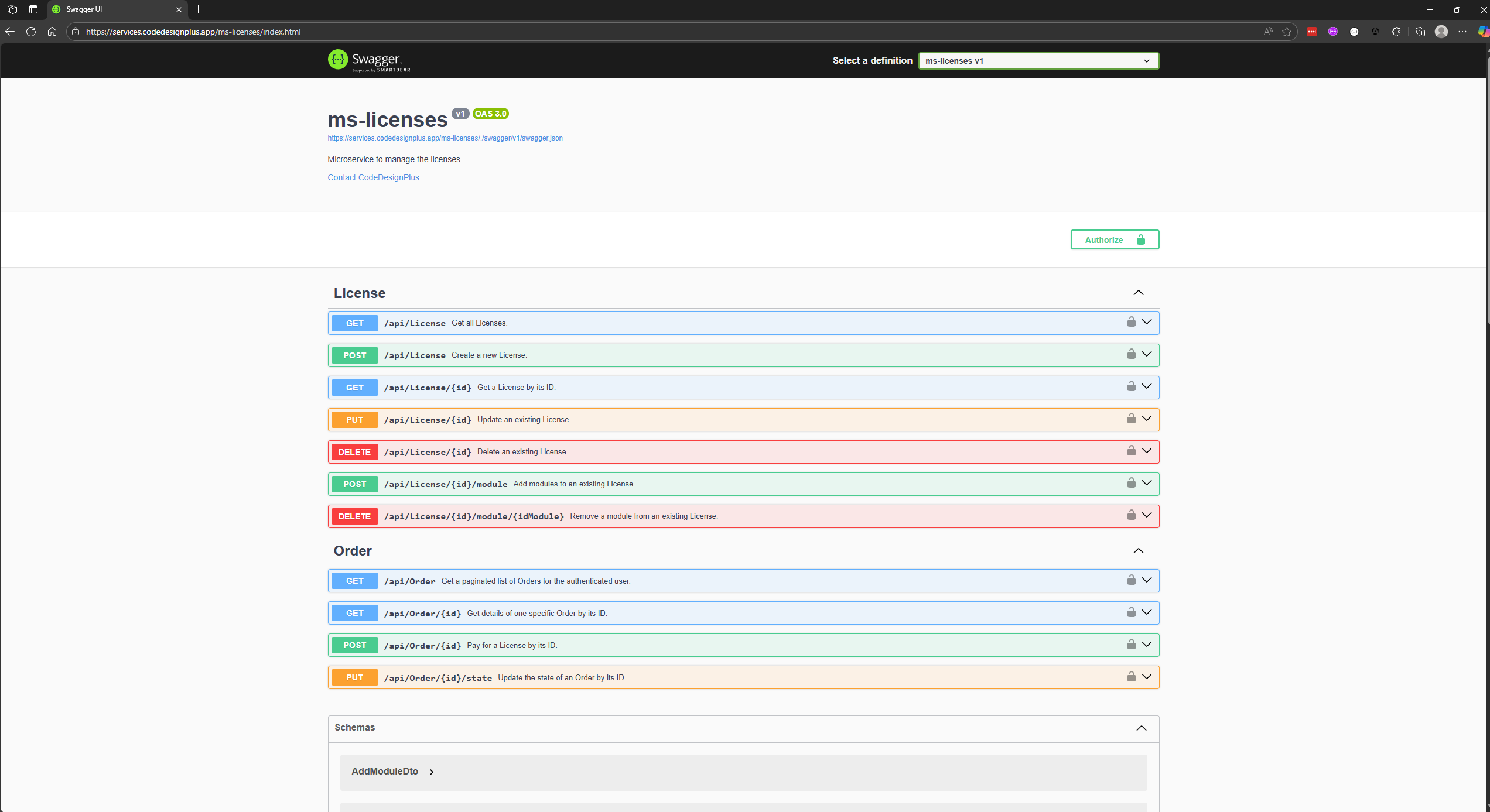1490x812 pixels.
Task: Expand POST /api/Order/{id} chevron
Action: (x=1147, y=645)
